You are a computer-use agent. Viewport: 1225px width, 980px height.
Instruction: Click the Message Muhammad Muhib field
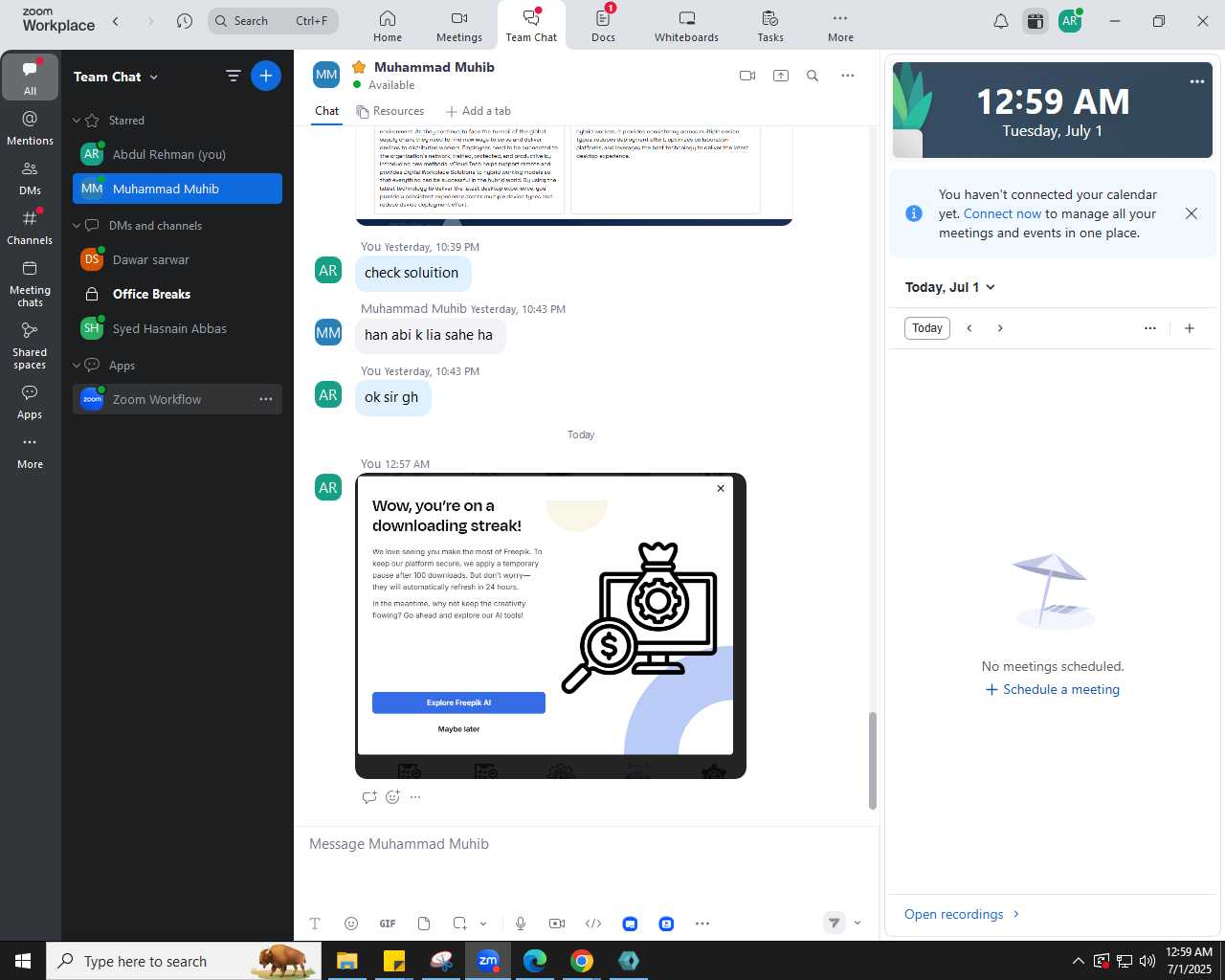point(586,844)
